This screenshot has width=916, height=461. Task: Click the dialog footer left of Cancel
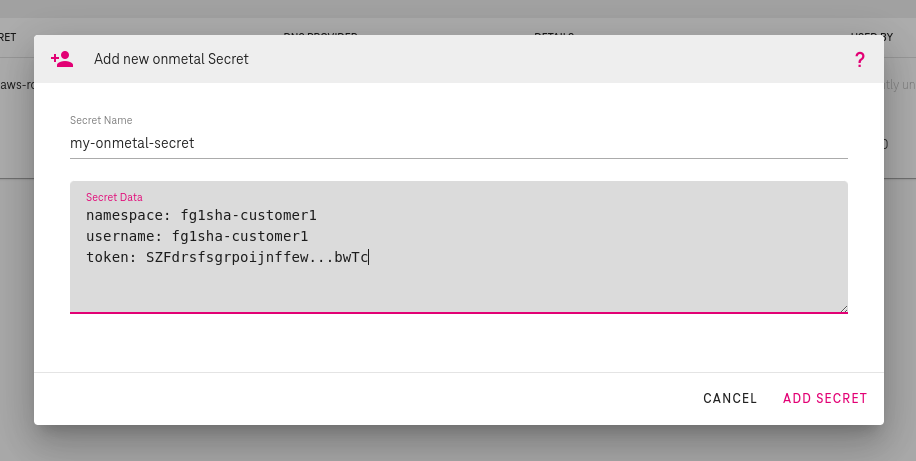tap(350, 398)
